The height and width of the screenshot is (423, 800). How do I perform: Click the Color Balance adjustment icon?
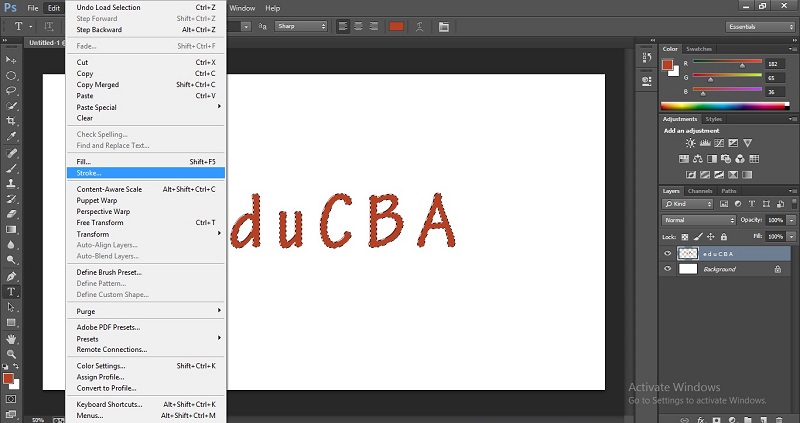coord(698,159)
